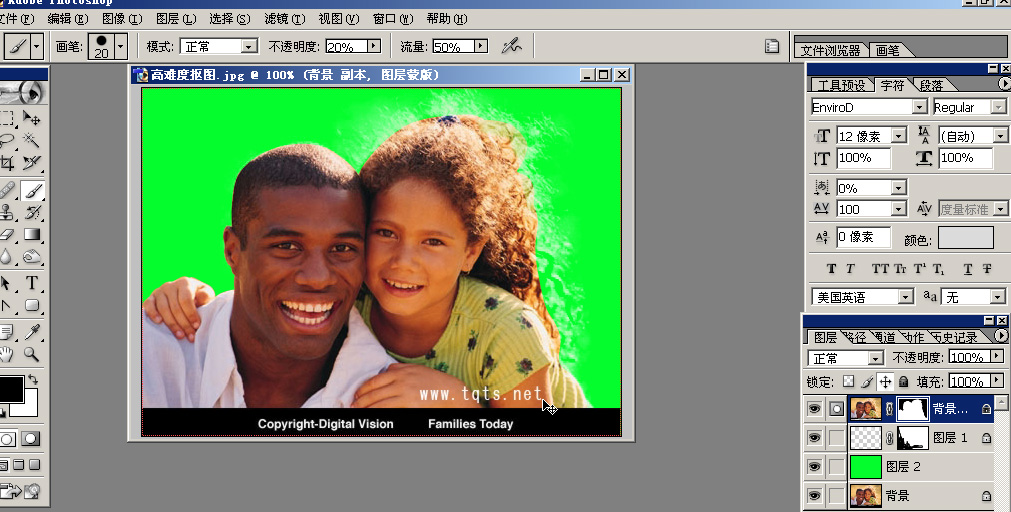The height and width of the screenshot is (512, 1011).
Task: Hide the top 背景 副本 layer
Action: coord(814,409)
